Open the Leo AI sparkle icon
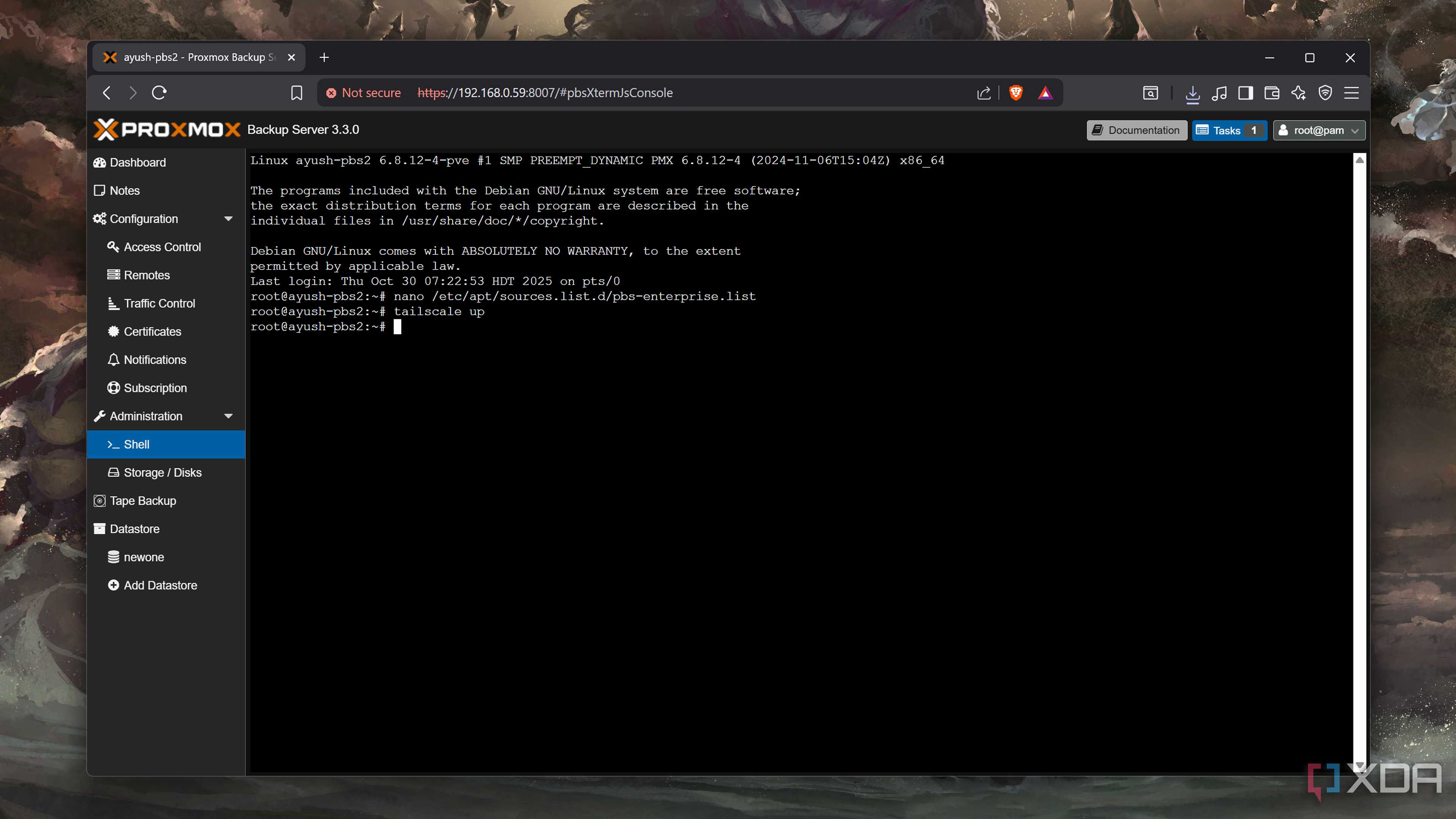1456x819 pixels. [x=1298, y=93]
